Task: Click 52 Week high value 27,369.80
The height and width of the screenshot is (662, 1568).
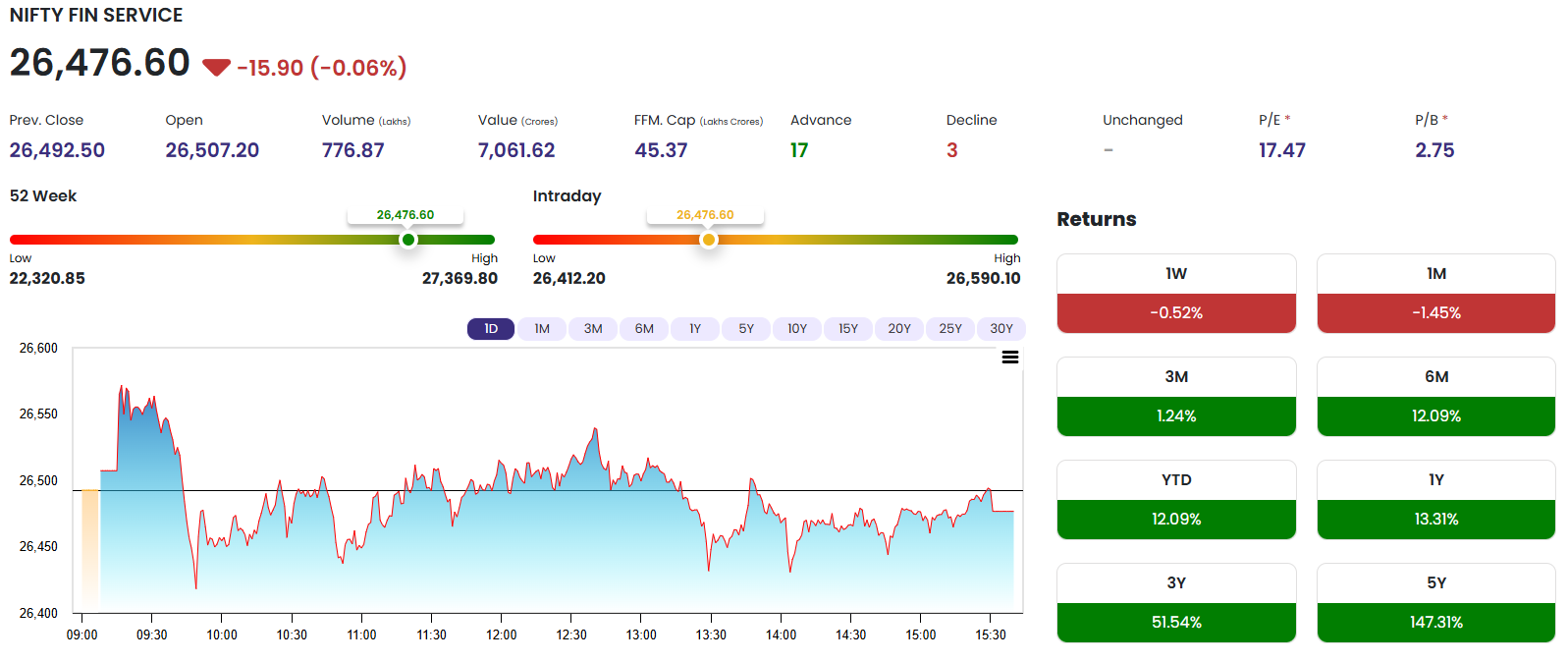Action: [460, 278]
